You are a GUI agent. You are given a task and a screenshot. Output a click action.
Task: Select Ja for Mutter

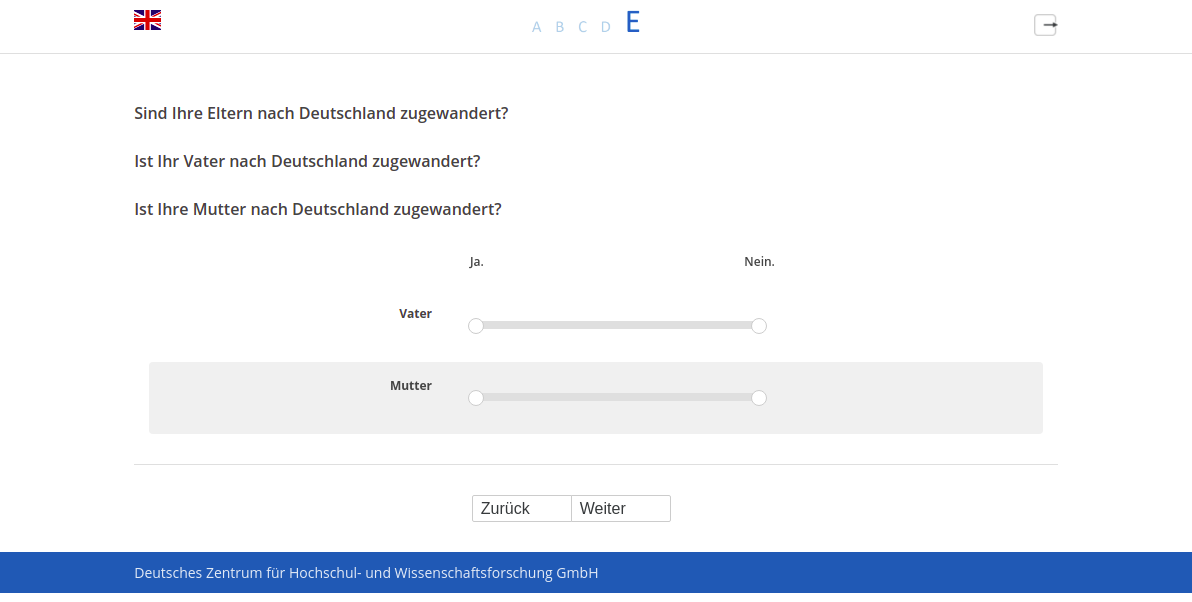(476, 398)
